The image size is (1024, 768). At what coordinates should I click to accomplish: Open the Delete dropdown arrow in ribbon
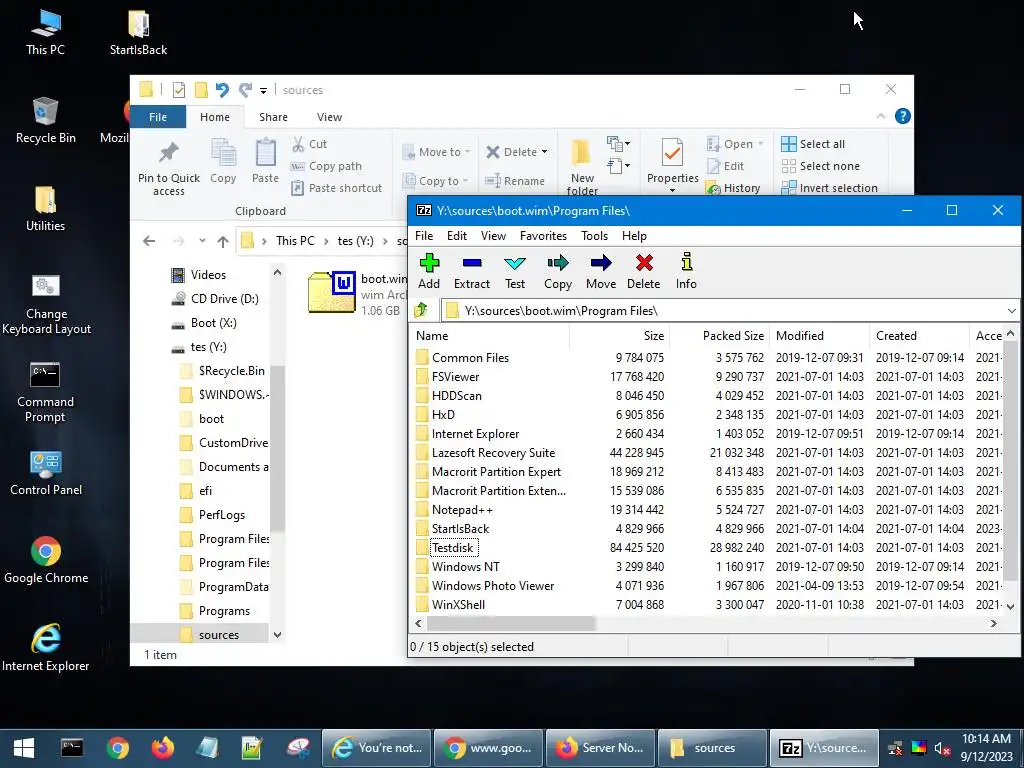tap(545, 152)
